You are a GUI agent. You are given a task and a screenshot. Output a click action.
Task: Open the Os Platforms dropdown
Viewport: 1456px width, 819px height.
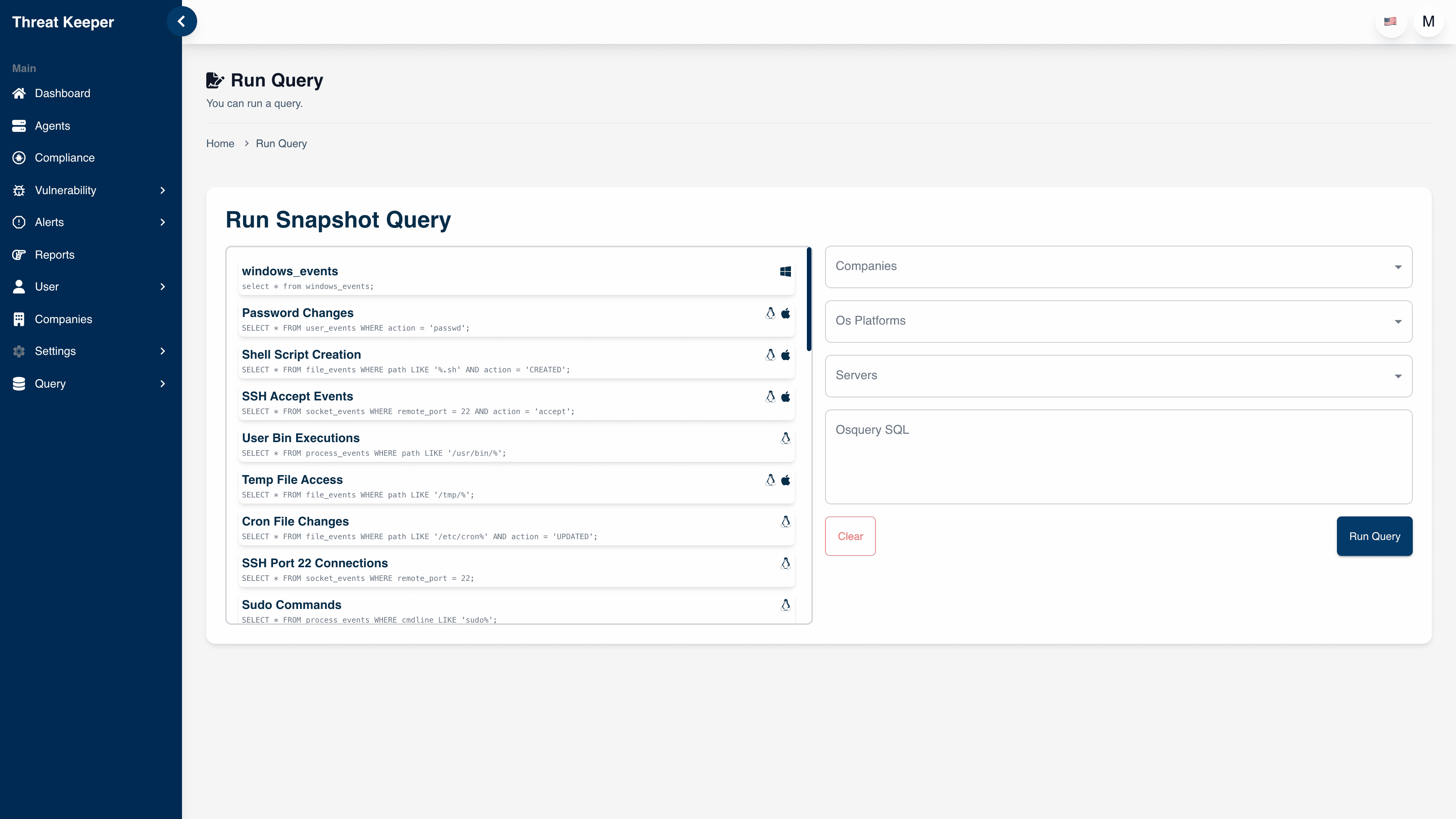point(1118,321)
